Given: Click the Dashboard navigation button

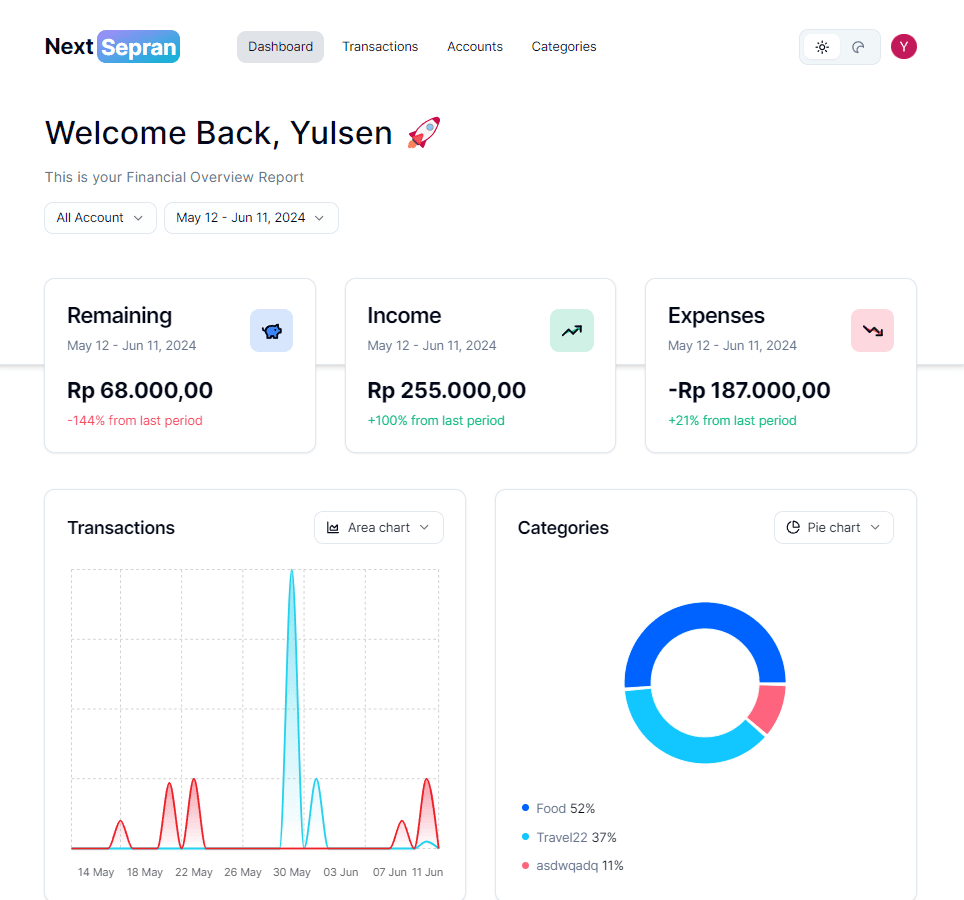Looking at the screenshot, I should click(280, 47).
